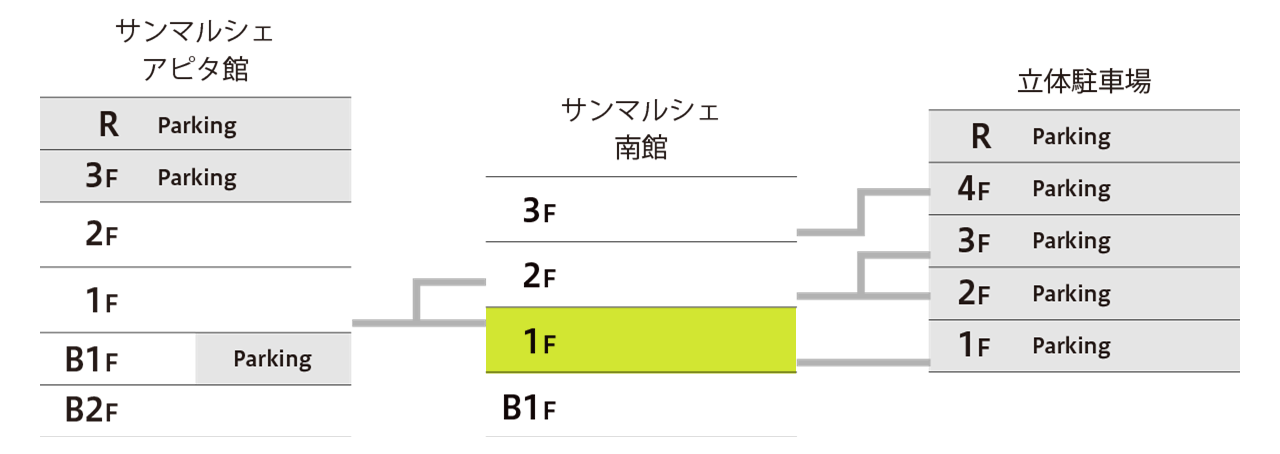Select R Parking in 立体駐車場
Viewport: 1280px width, 454px height.
1084,136
